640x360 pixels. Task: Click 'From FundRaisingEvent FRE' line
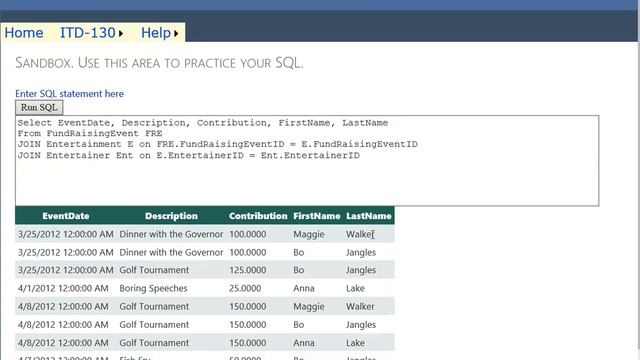pyautogui.click(x=90, y=133)
